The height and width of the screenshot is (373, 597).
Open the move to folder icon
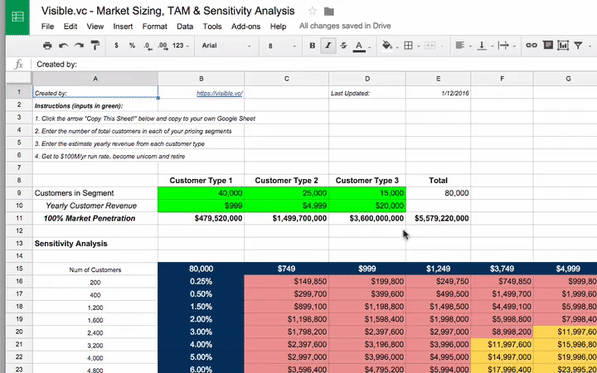click(x=329, y=11)
